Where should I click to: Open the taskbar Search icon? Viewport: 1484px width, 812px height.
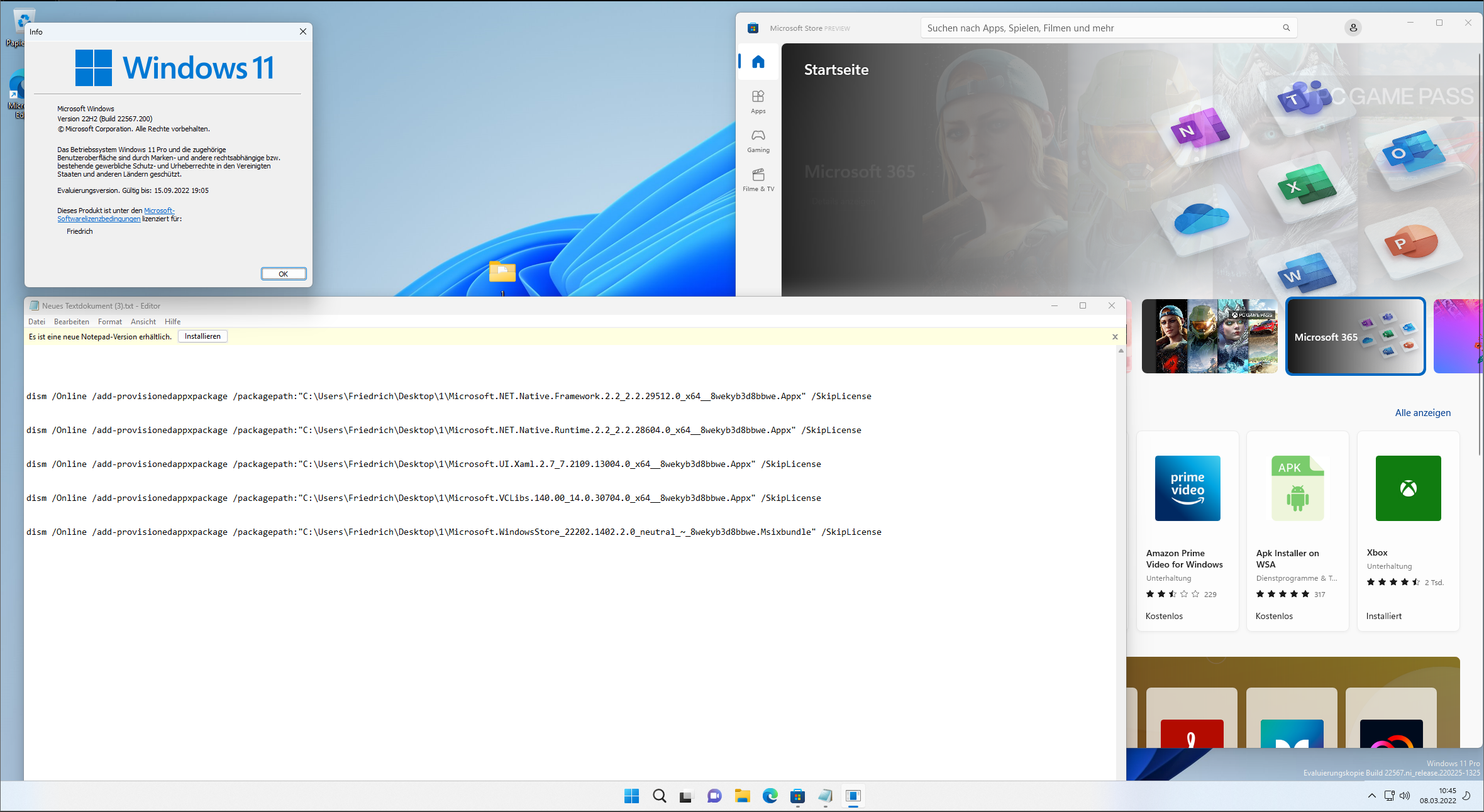659,796
